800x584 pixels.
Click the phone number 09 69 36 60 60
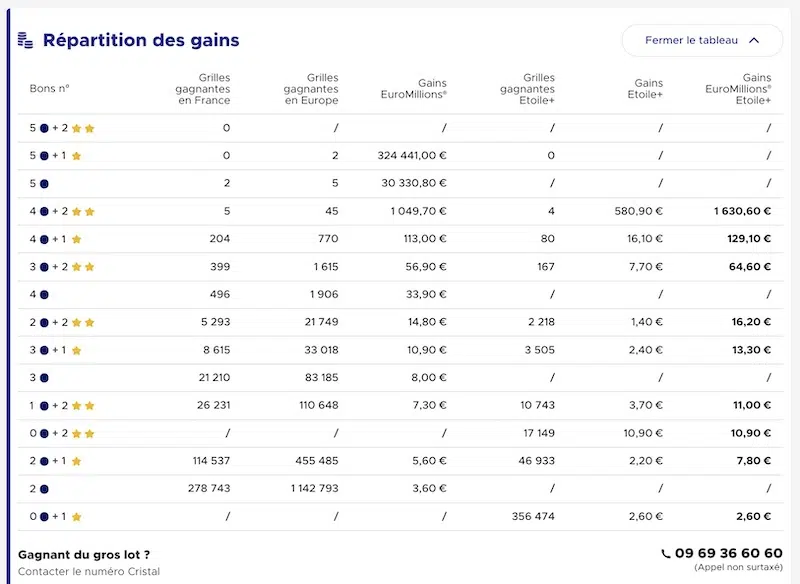tap(729, 553)
